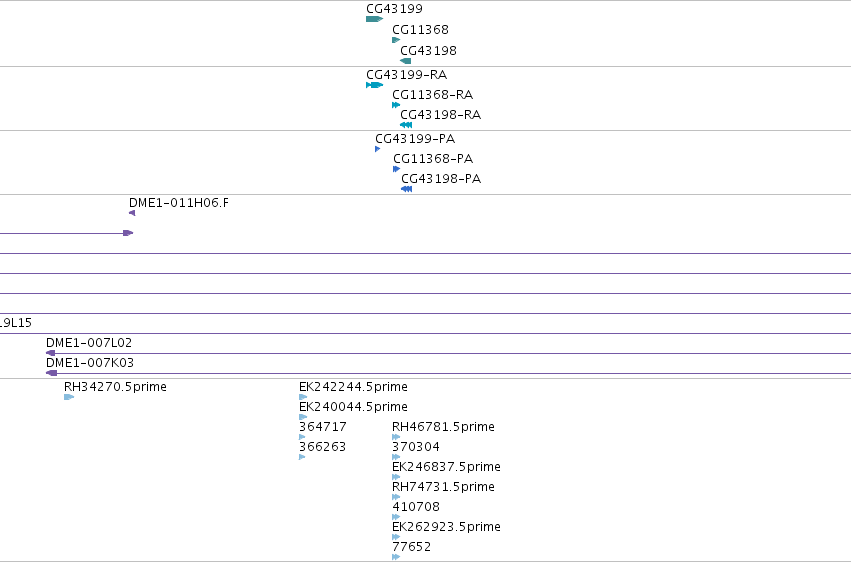
Task: Click the CG43198-PA protein glyph
Action: point(407,189)
